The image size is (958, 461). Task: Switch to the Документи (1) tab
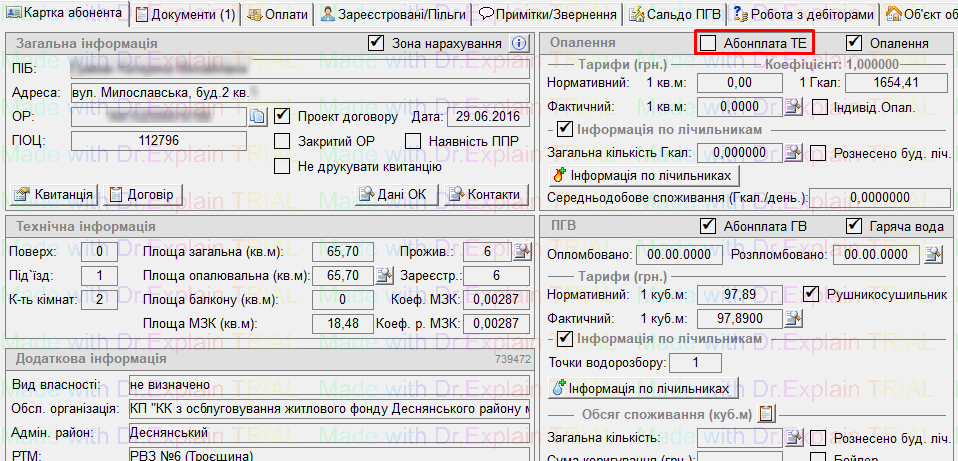coord(186,14)
